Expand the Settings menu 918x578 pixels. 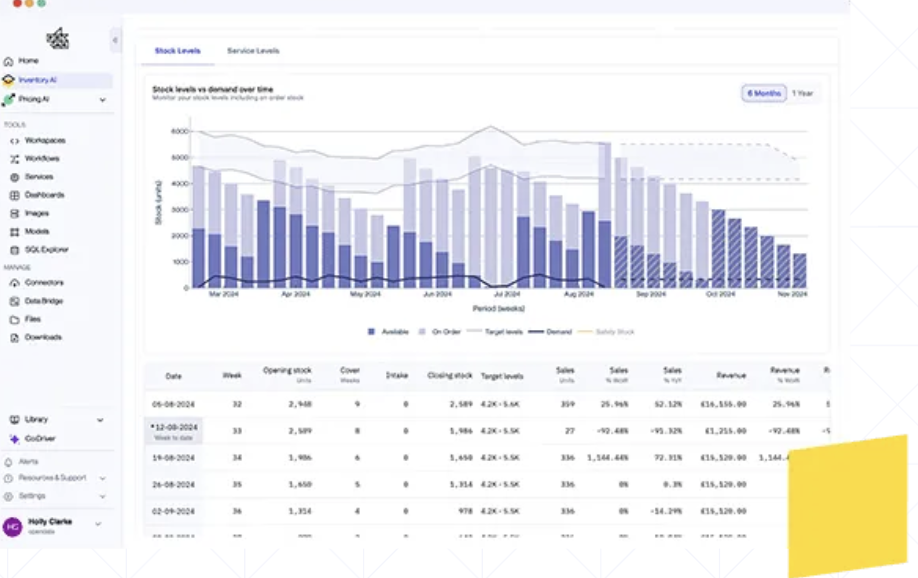(x=102, y=497)
